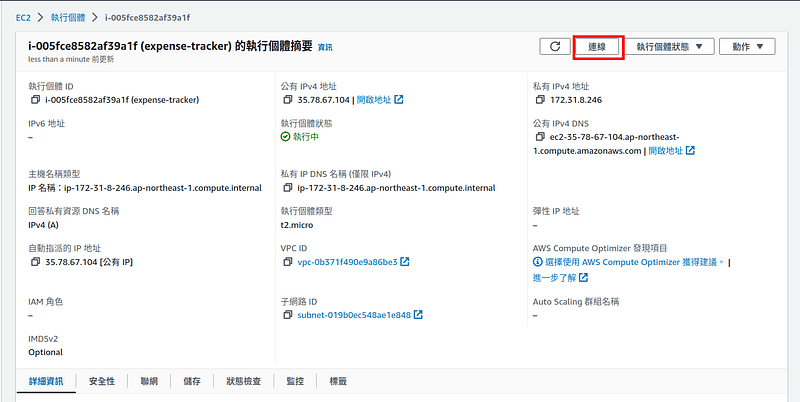The height and width of the screenshot is (402, 800).
Task: Switch to the 狀態檢查 tab
Action: (x=244, y=381)
